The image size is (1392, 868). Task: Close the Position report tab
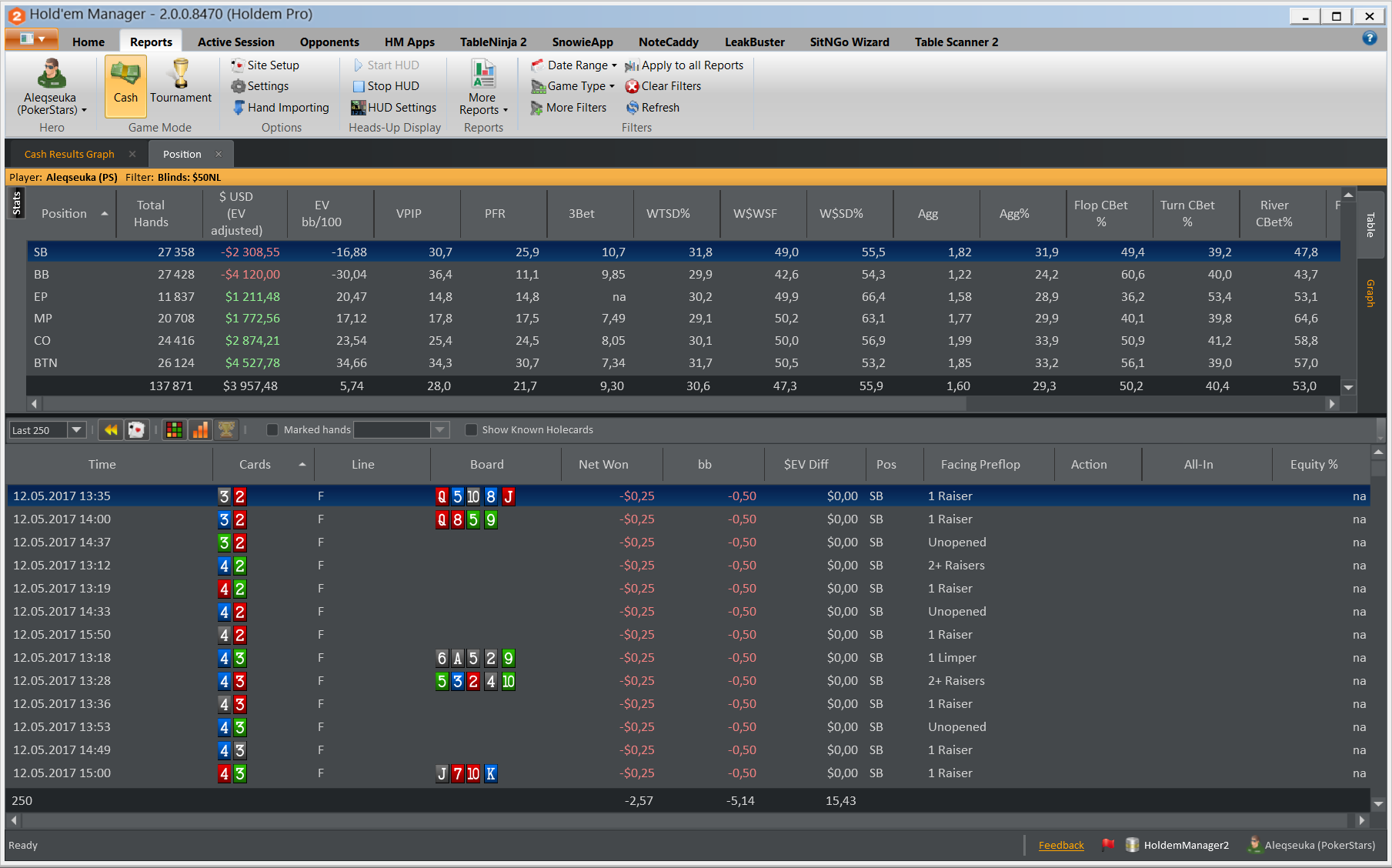point(219,154)
